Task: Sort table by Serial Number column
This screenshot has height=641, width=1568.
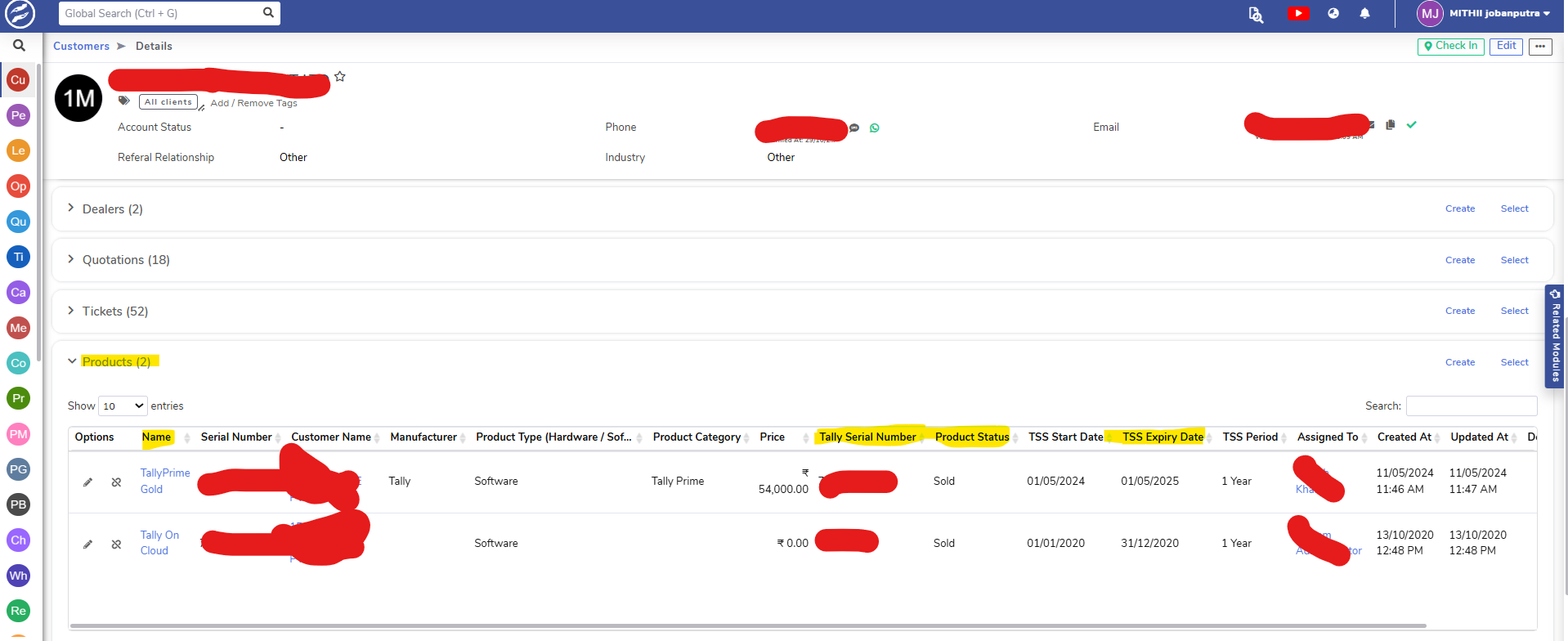Action: coord(236,437)
